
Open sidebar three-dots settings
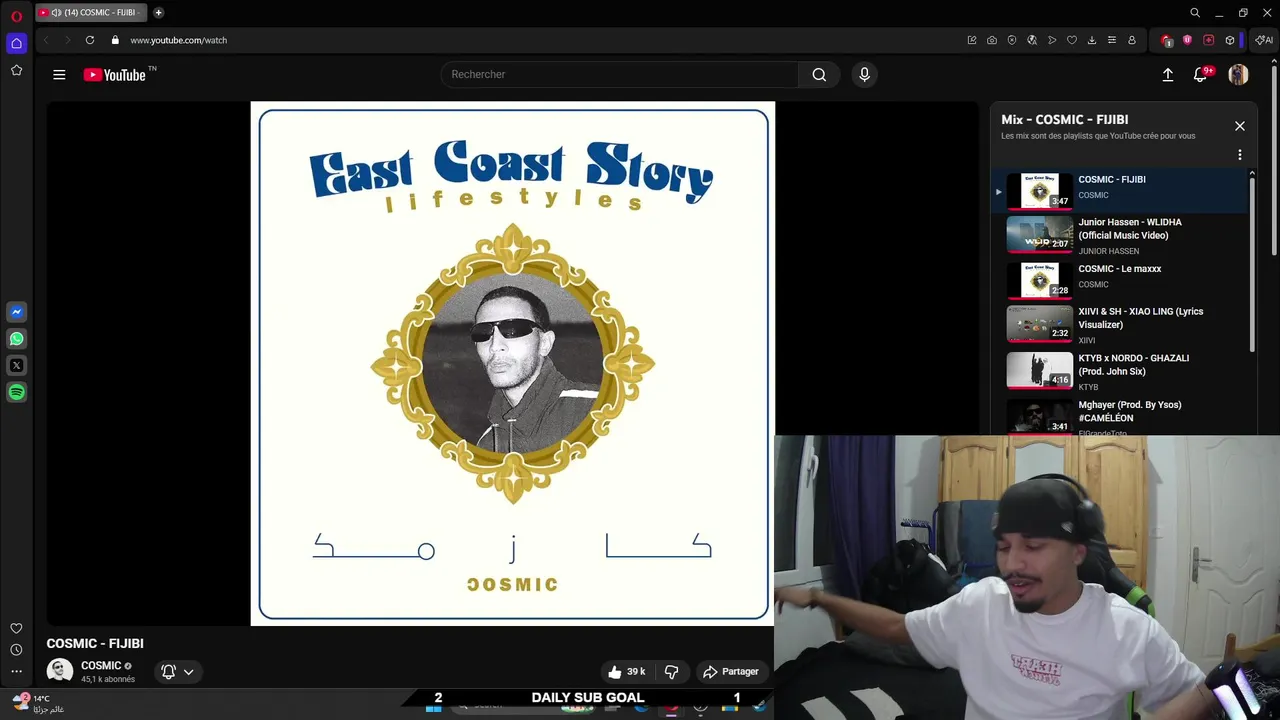pos(16,672)
